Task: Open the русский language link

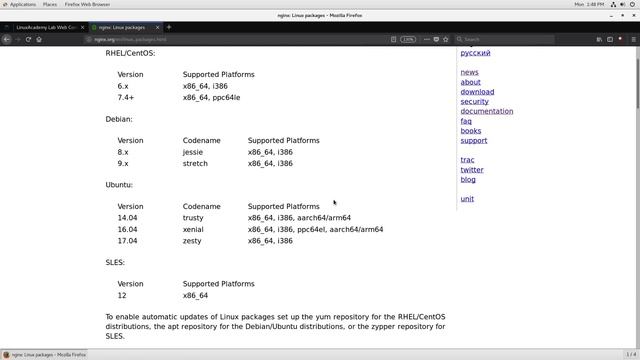Action: pos(476,53)
